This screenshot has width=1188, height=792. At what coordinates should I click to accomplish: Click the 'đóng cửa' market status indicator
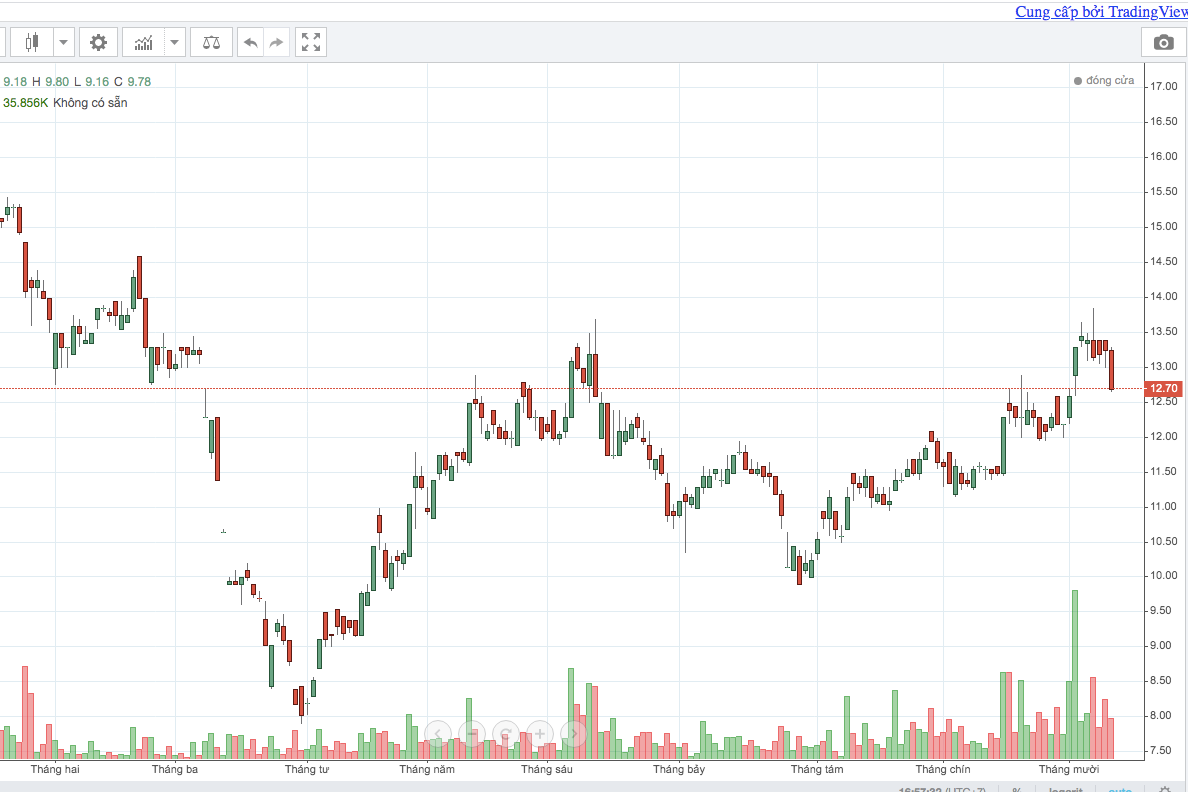(1104, 80)
